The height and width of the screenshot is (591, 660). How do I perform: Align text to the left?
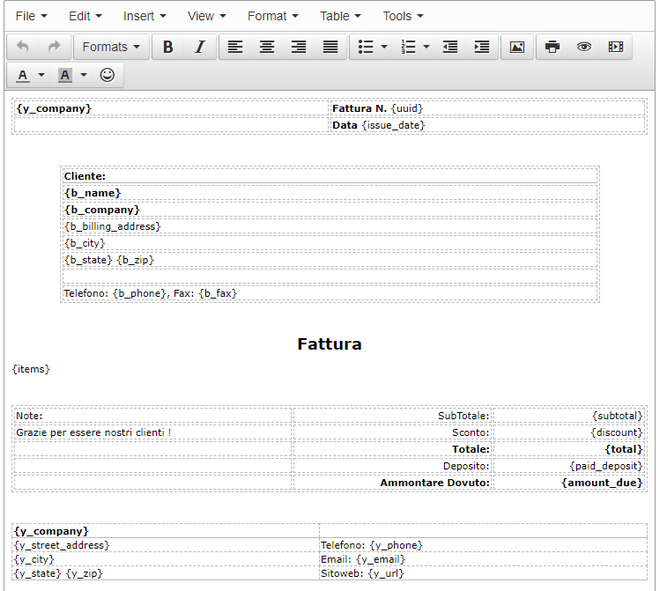coord(235,47)
